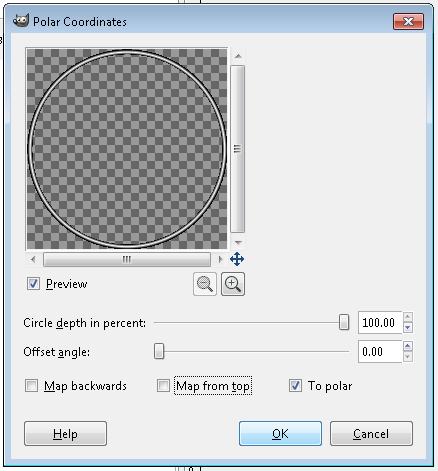Image resolution: width=438 pixels, height=471 pixels.
Task: Decrease Circle depth with down stepper arrow
Action: tap(408, 328)
